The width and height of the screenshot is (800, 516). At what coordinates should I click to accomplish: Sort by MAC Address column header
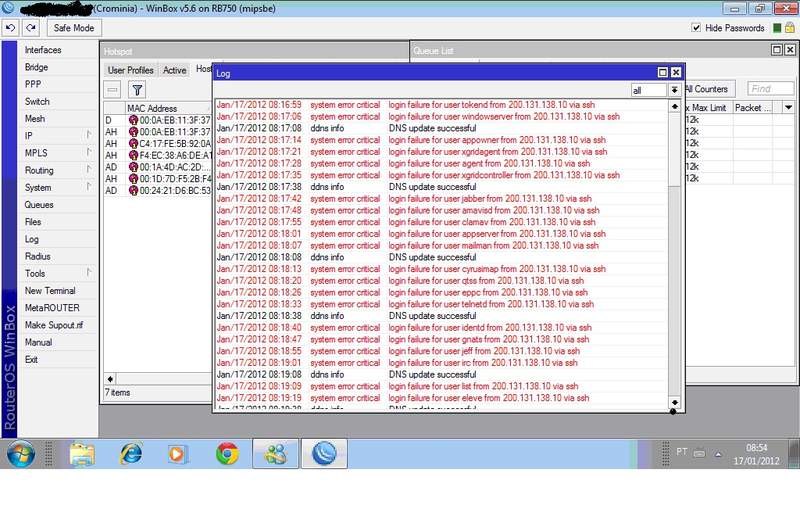coord(168,108)
